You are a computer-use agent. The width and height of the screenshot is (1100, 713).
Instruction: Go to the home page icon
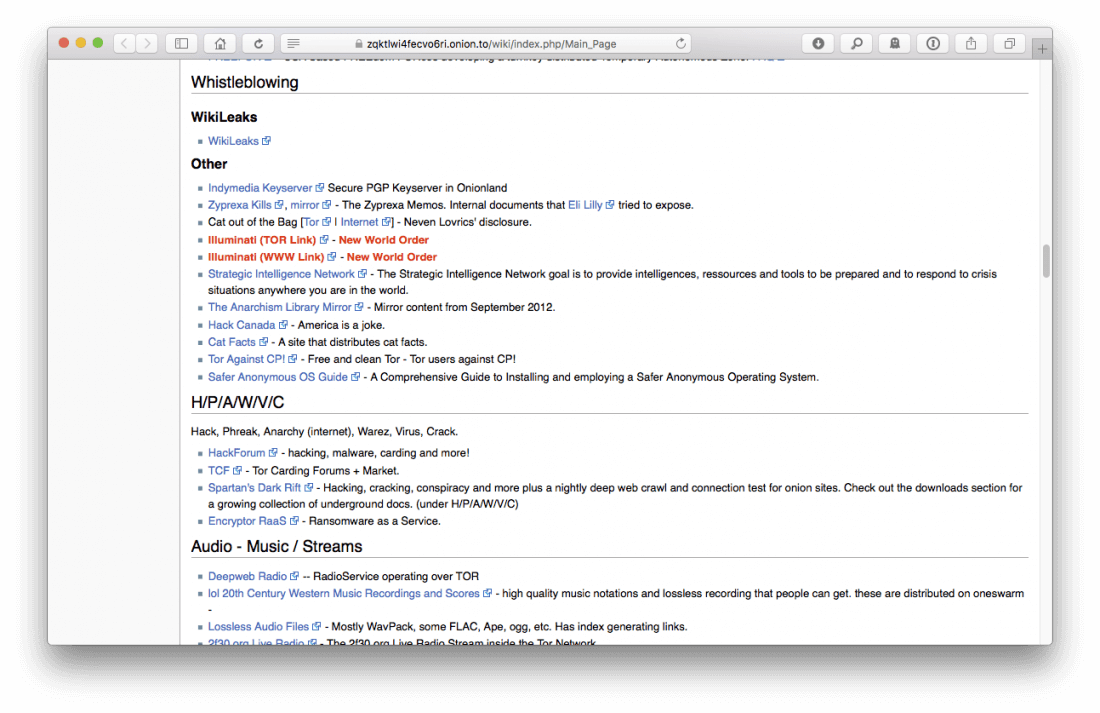pos(220,43)
